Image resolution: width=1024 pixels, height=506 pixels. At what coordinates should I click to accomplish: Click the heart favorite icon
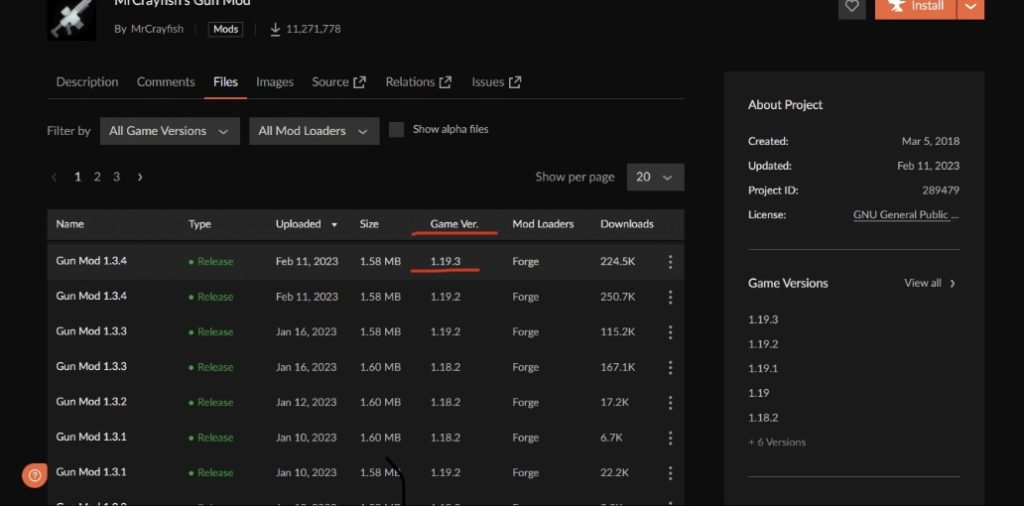point(852,7)
